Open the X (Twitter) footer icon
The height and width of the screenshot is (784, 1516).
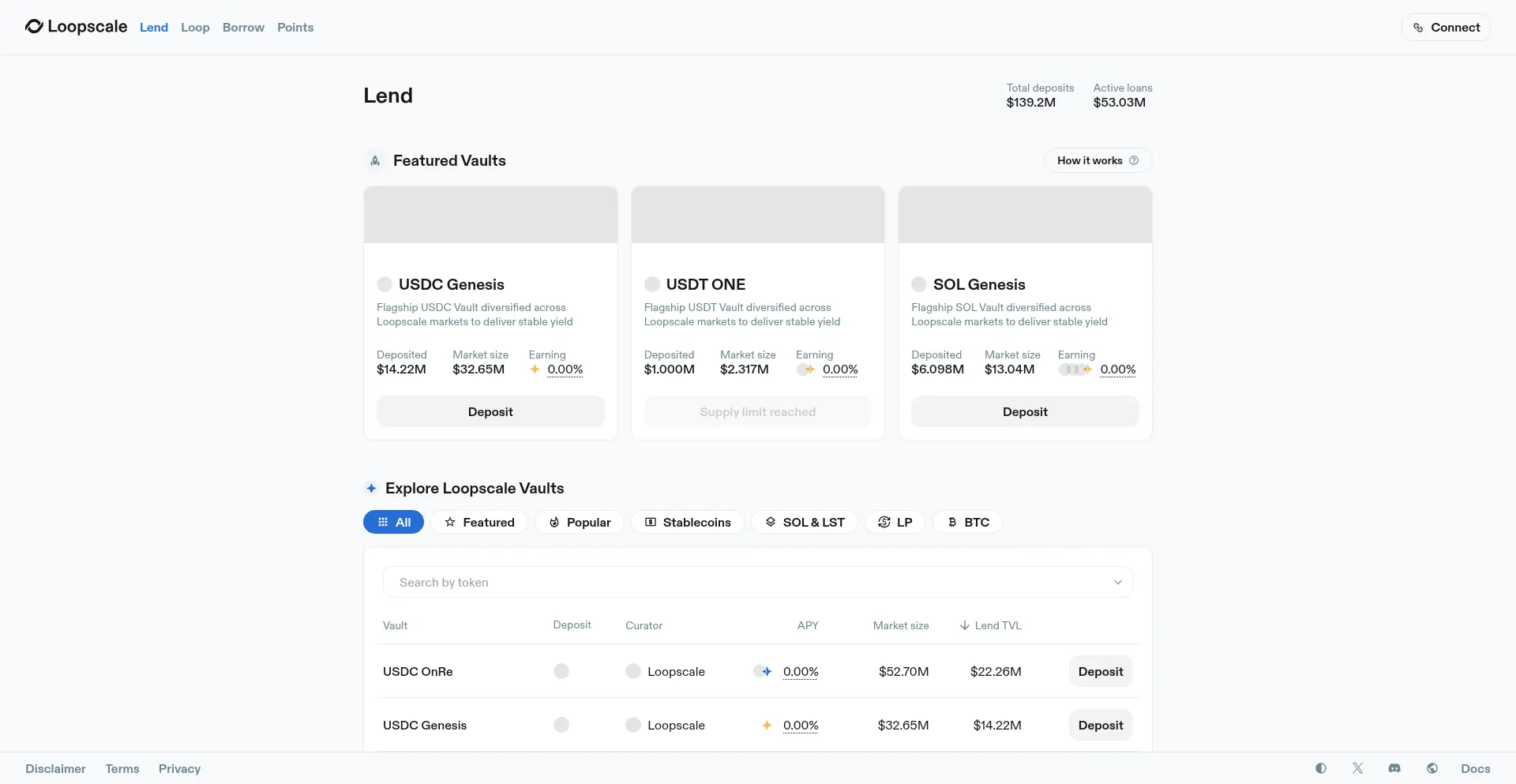[1358, 768]
